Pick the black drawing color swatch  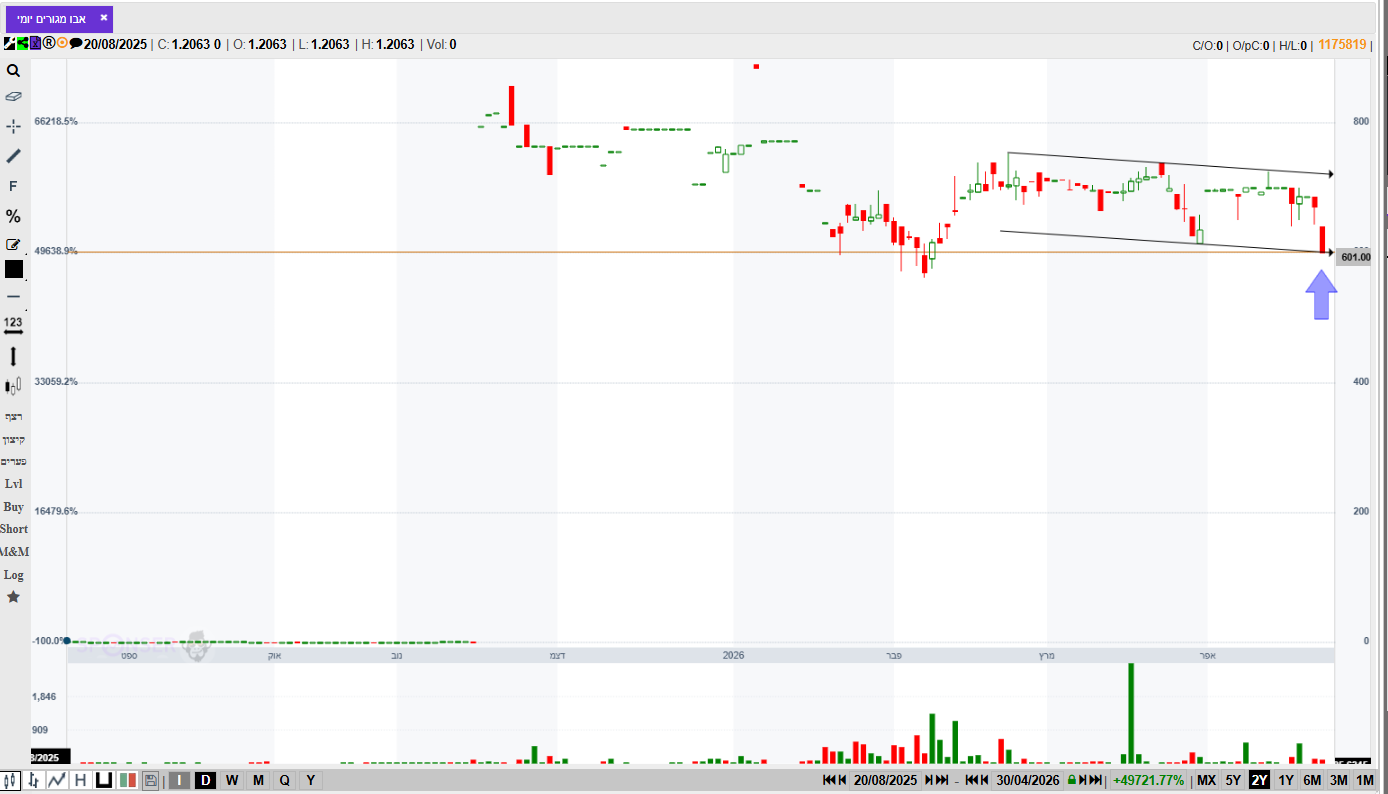coord(13,269)
